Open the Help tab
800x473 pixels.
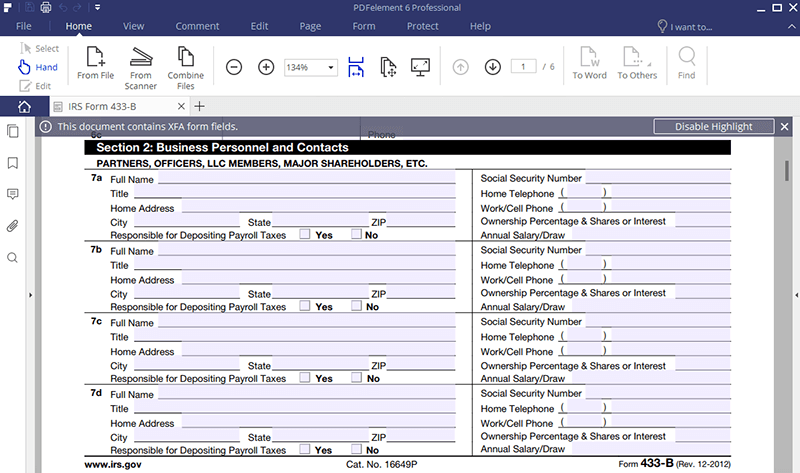[480, 26]
